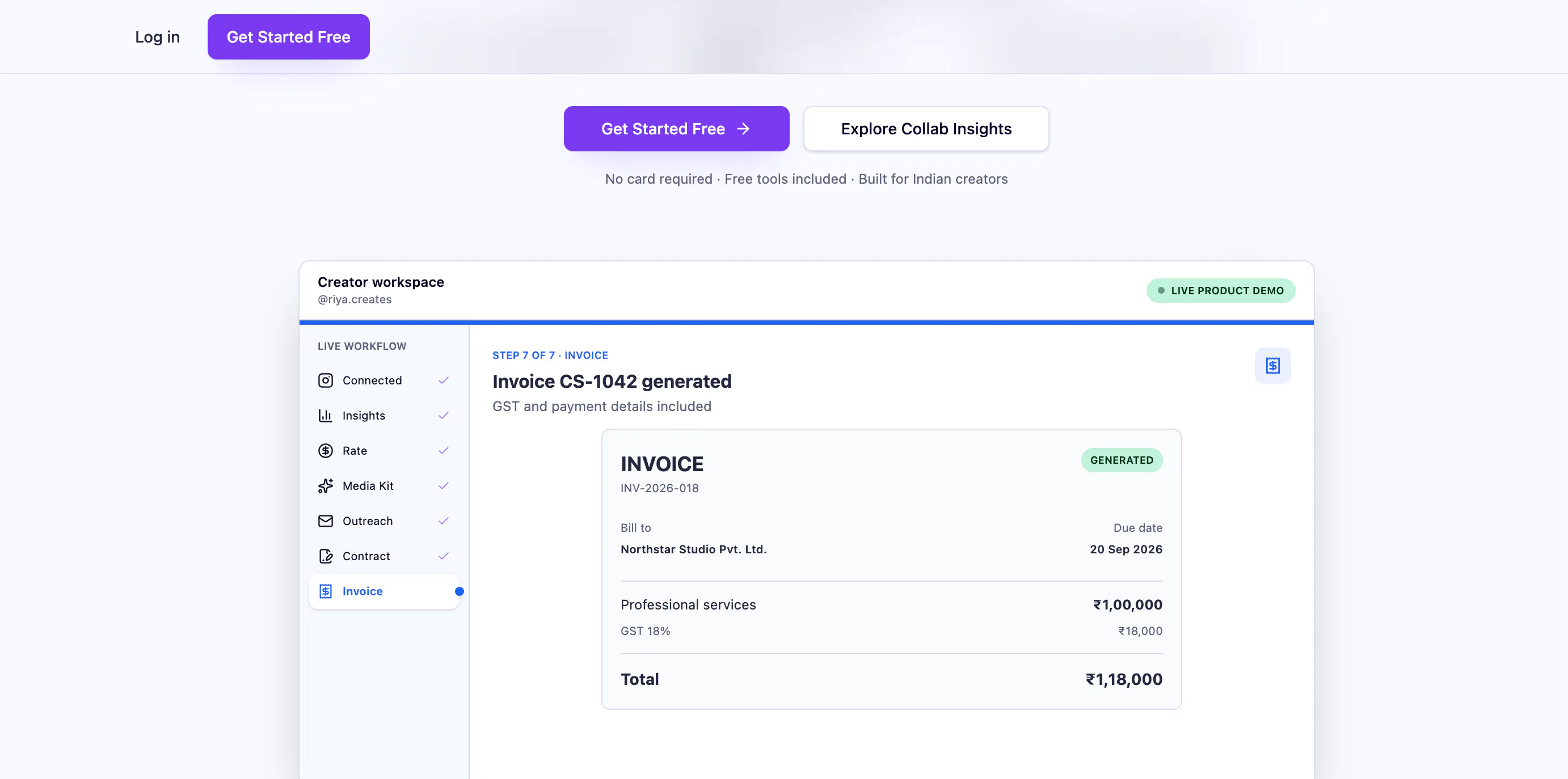Click the checkmark next to Rate

pyautogui.click(x=444, y=451)
